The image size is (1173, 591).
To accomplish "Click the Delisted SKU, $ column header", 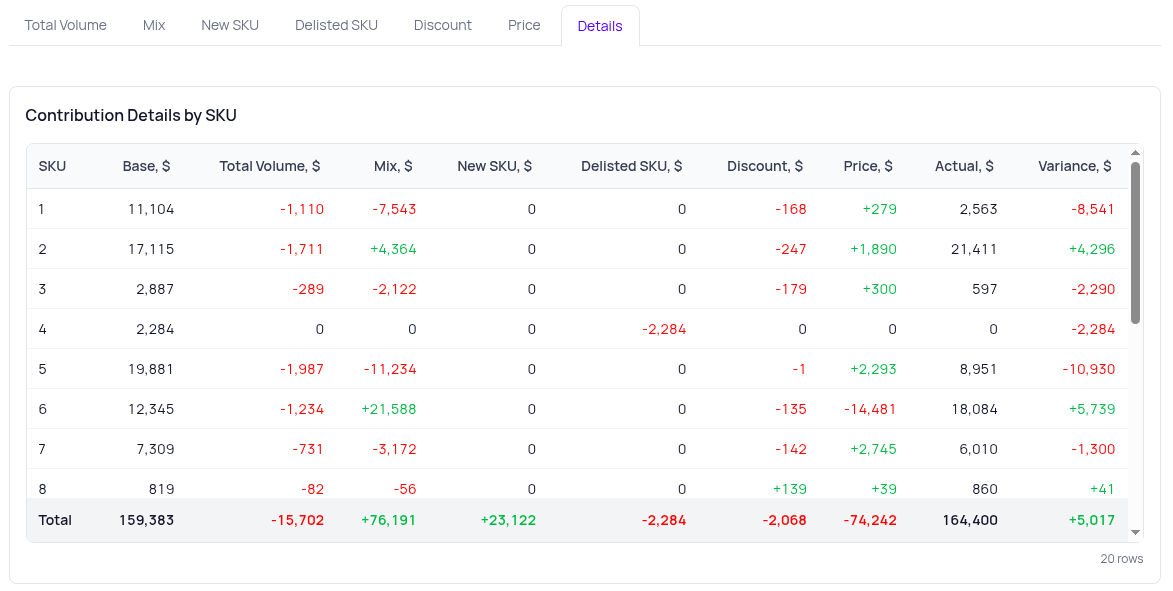I will coord(631,166).
